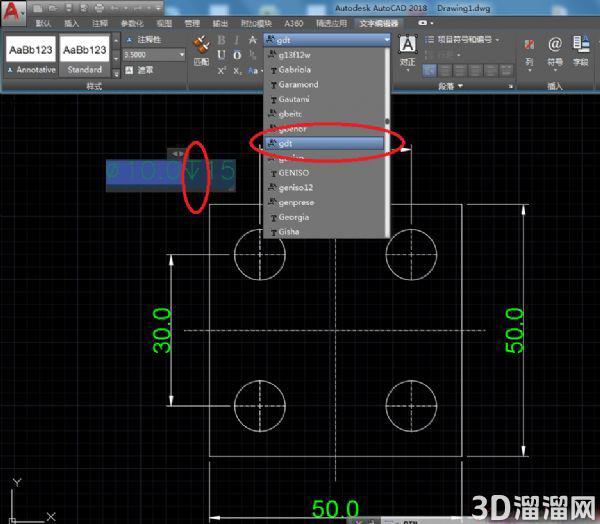Image resolution: width=600 pixels, height=524 pixels.
Task: Select the highlighted default paragraph alignment button
Action: (x=430, y=70)
